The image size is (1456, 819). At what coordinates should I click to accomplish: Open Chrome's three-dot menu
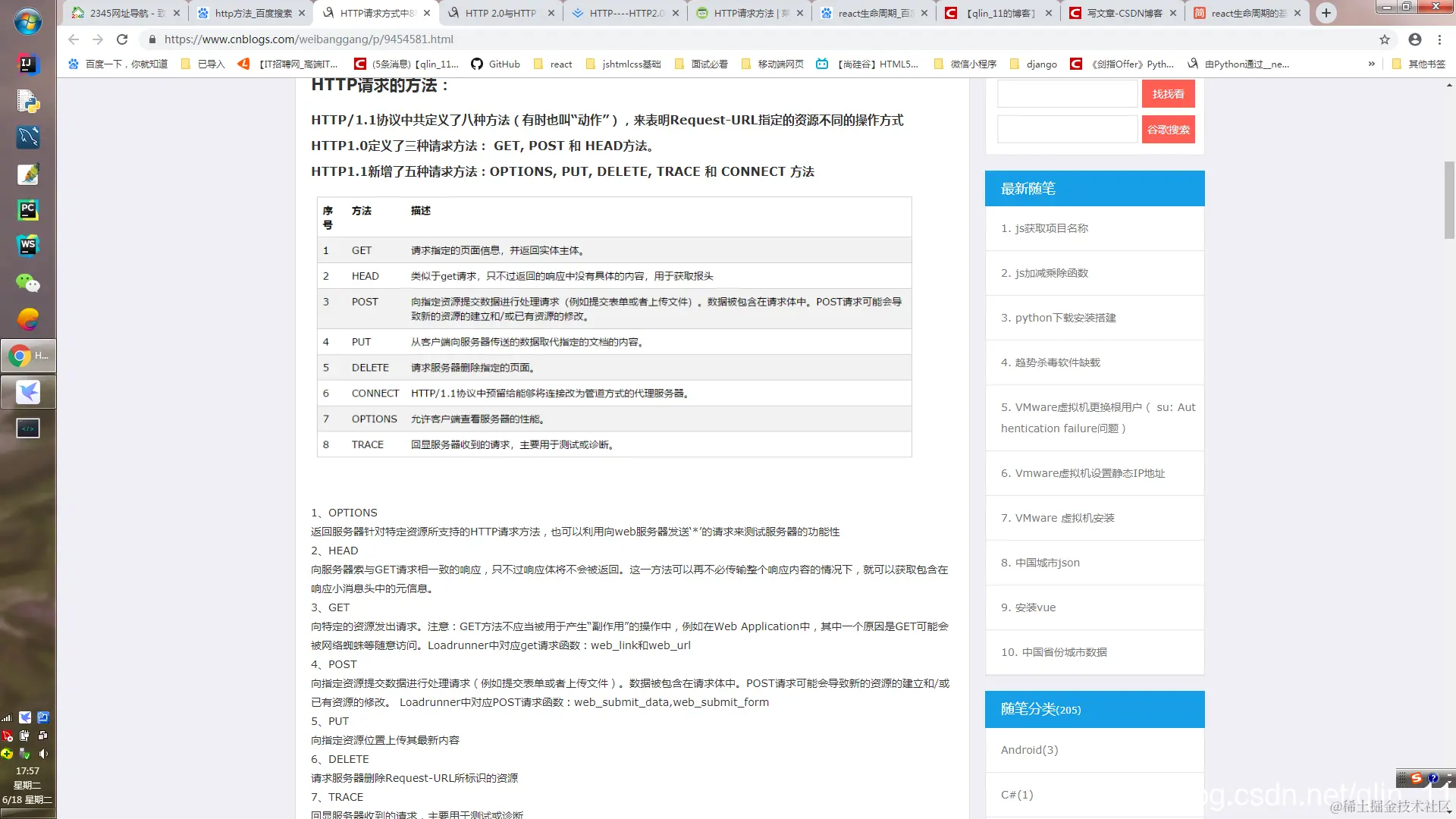click(x=1440, y=39)
